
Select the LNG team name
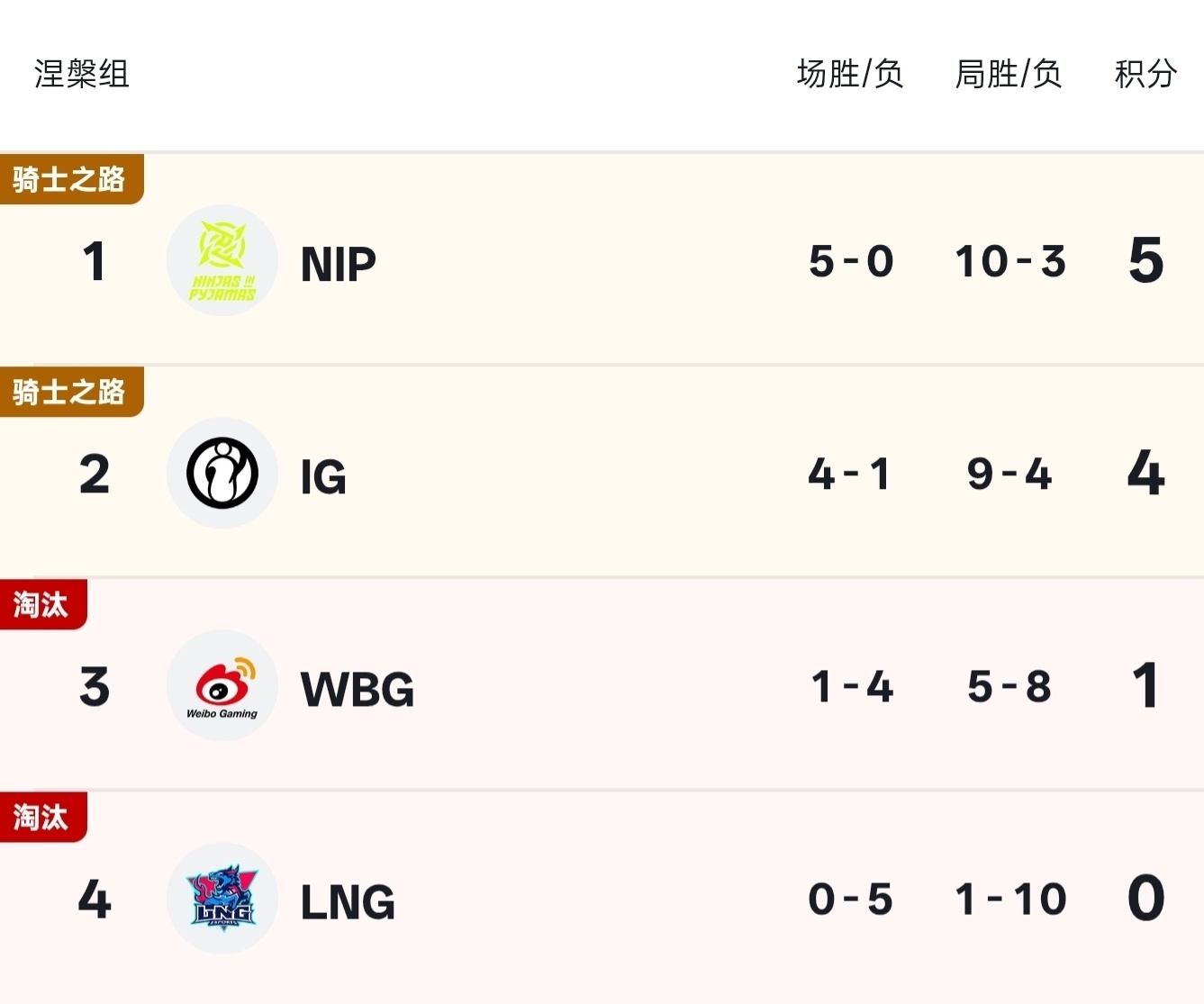(x=348, y=901)
